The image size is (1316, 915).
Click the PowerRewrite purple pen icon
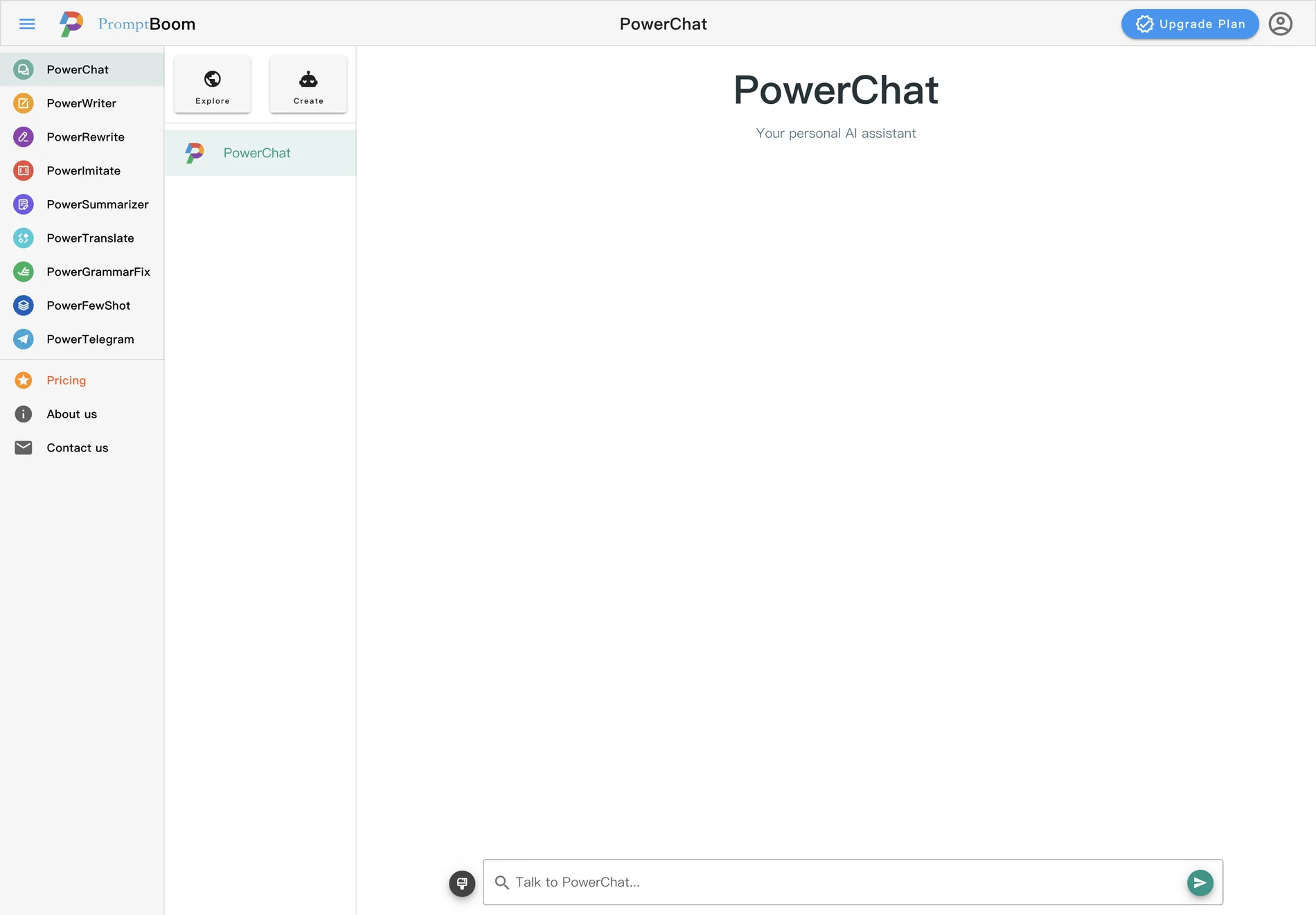24,137
